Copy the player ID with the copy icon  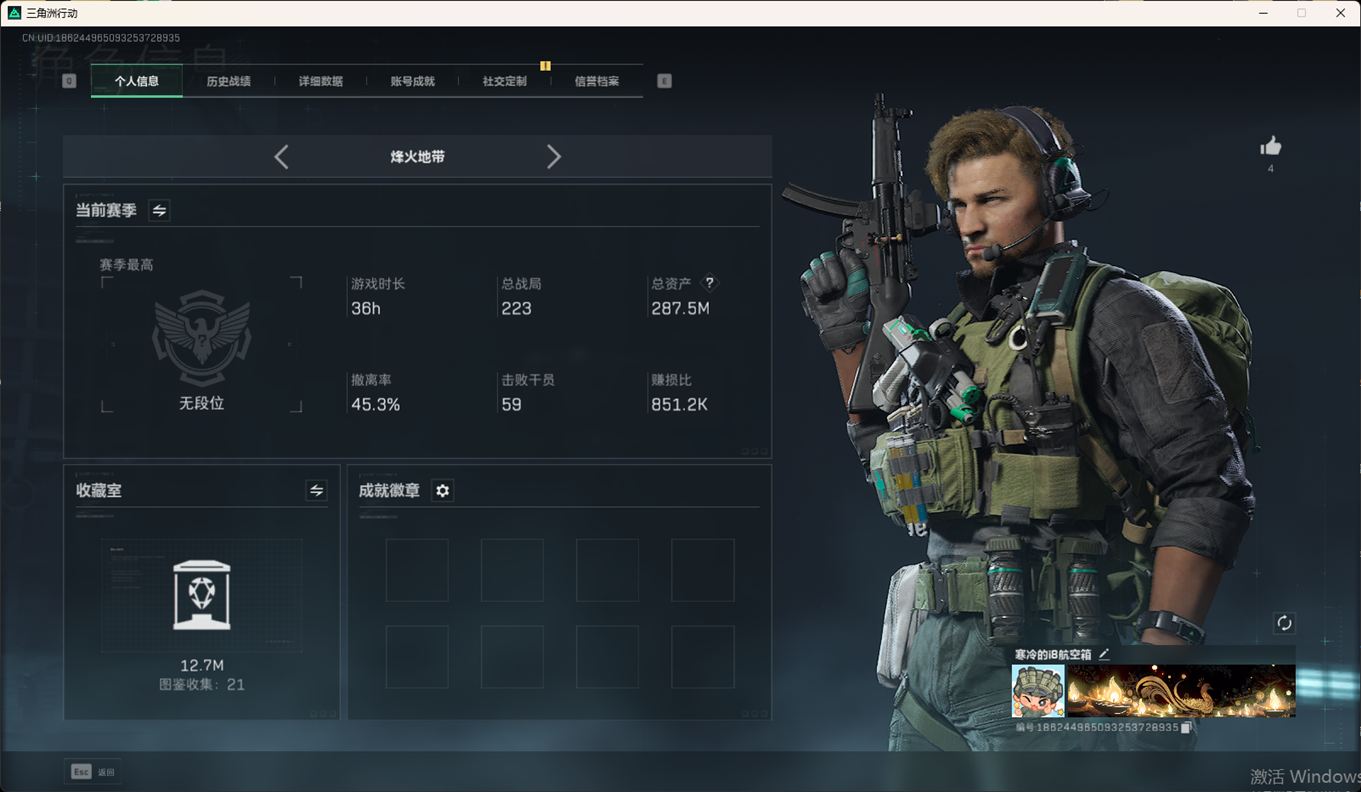point(1186,728)
